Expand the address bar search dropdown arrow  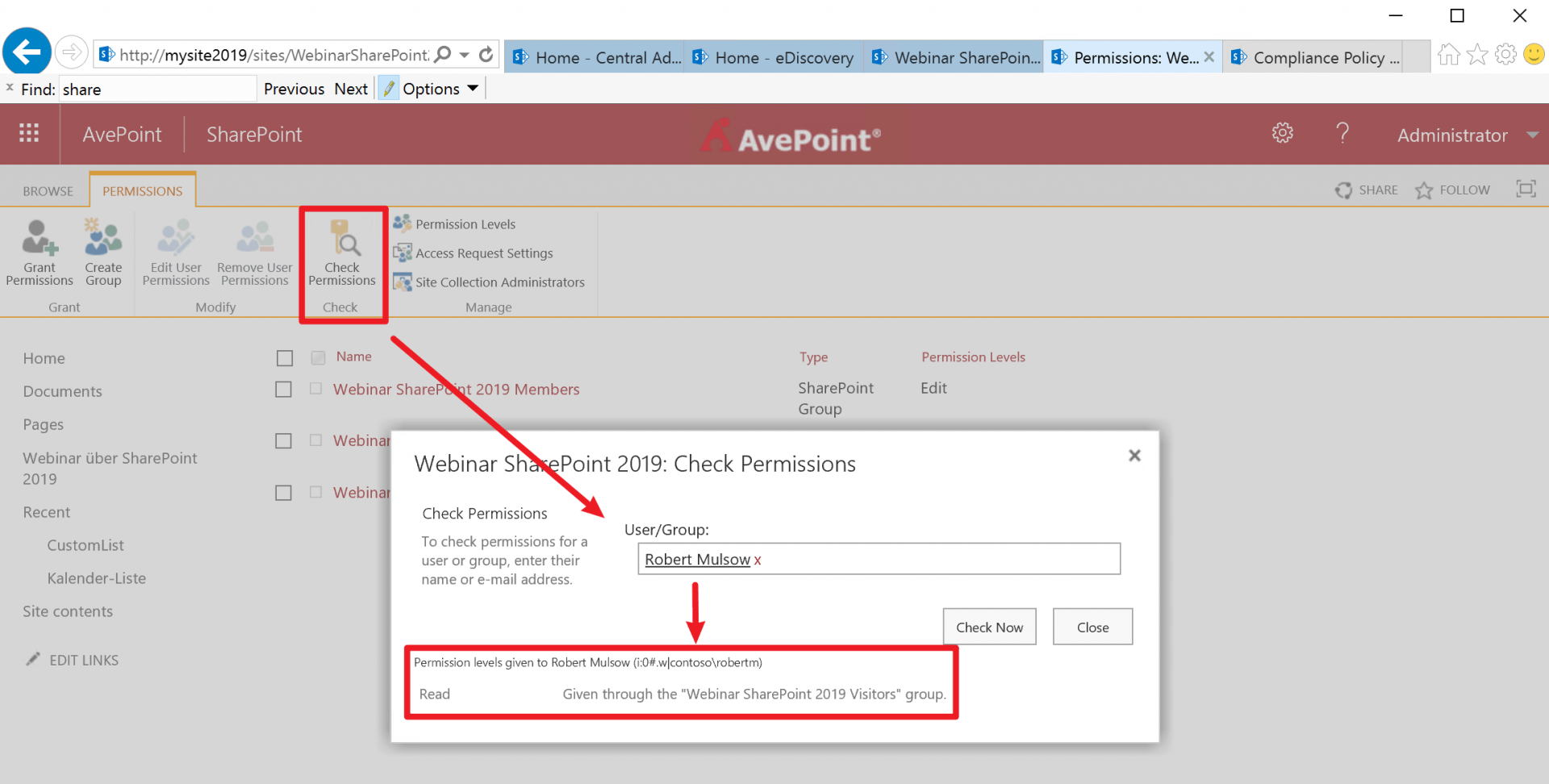[464, 55]
